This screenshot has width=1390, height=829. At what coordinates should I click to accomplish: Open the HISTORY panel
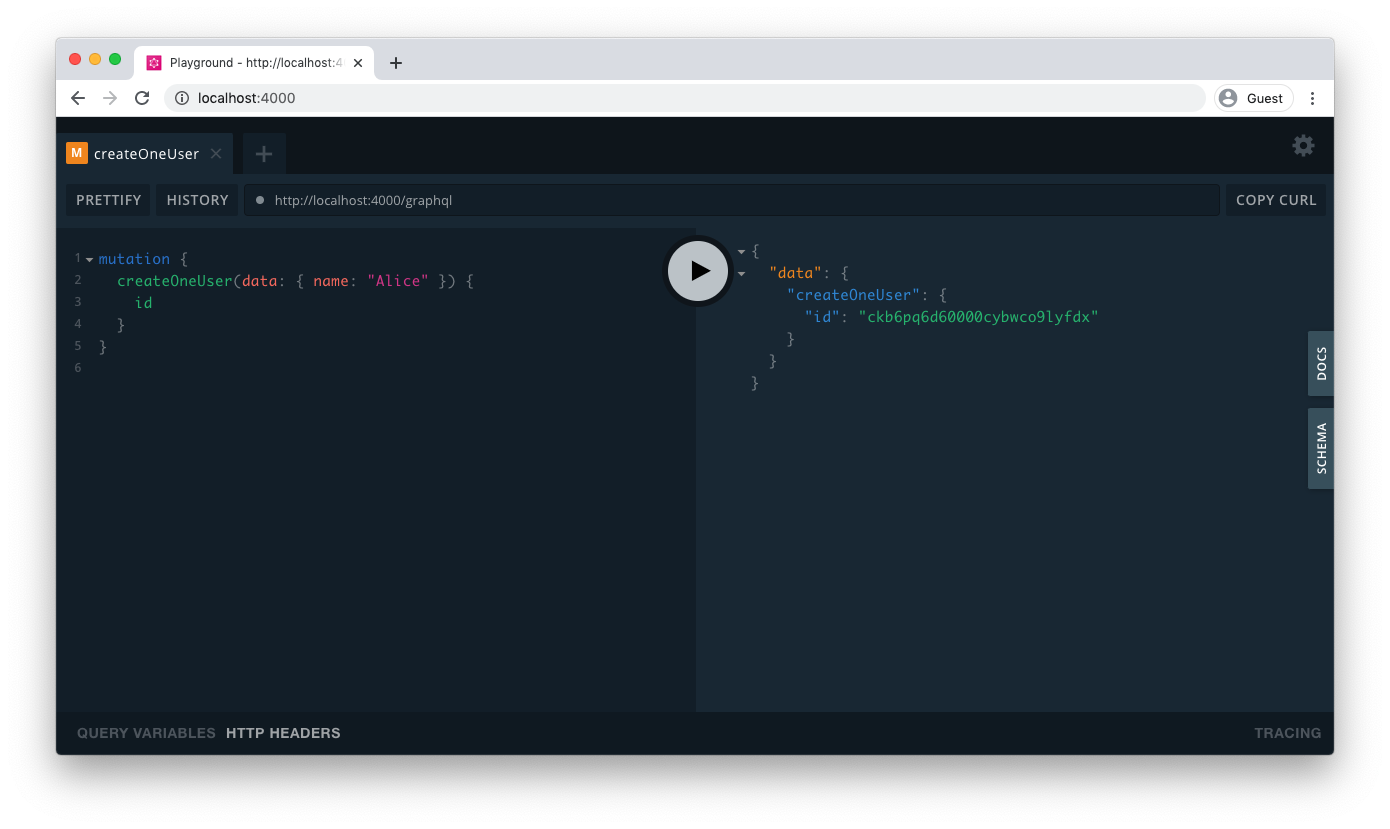(198, 200)
